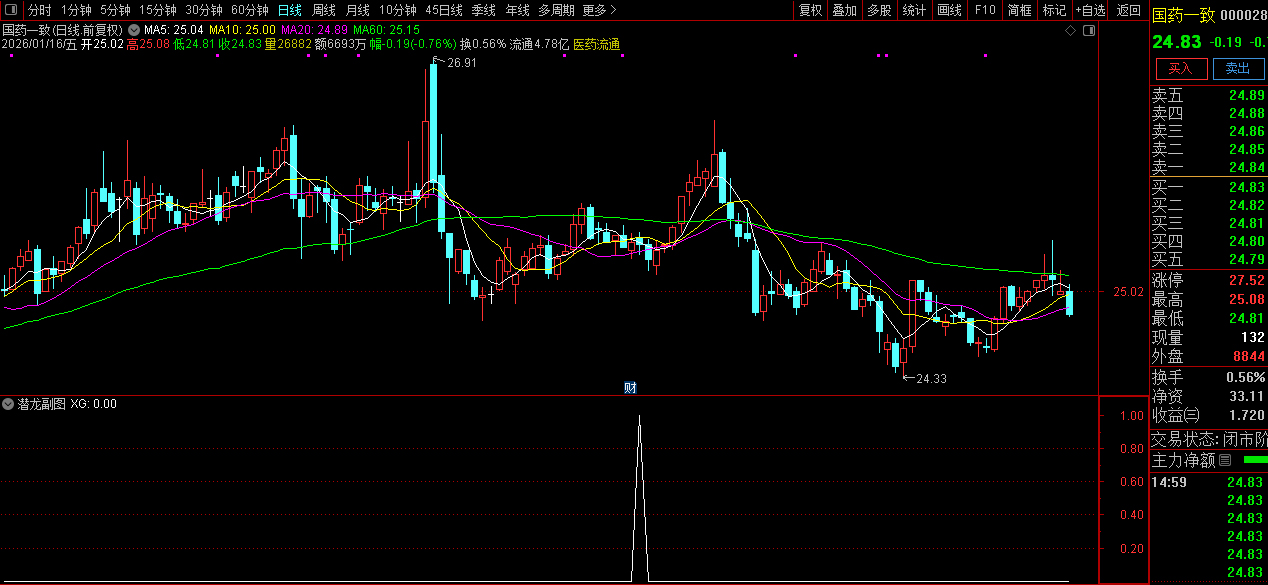Toggle the left sidebar panel icon
This screenshot has width=1268, height=585.
point(11,10)
